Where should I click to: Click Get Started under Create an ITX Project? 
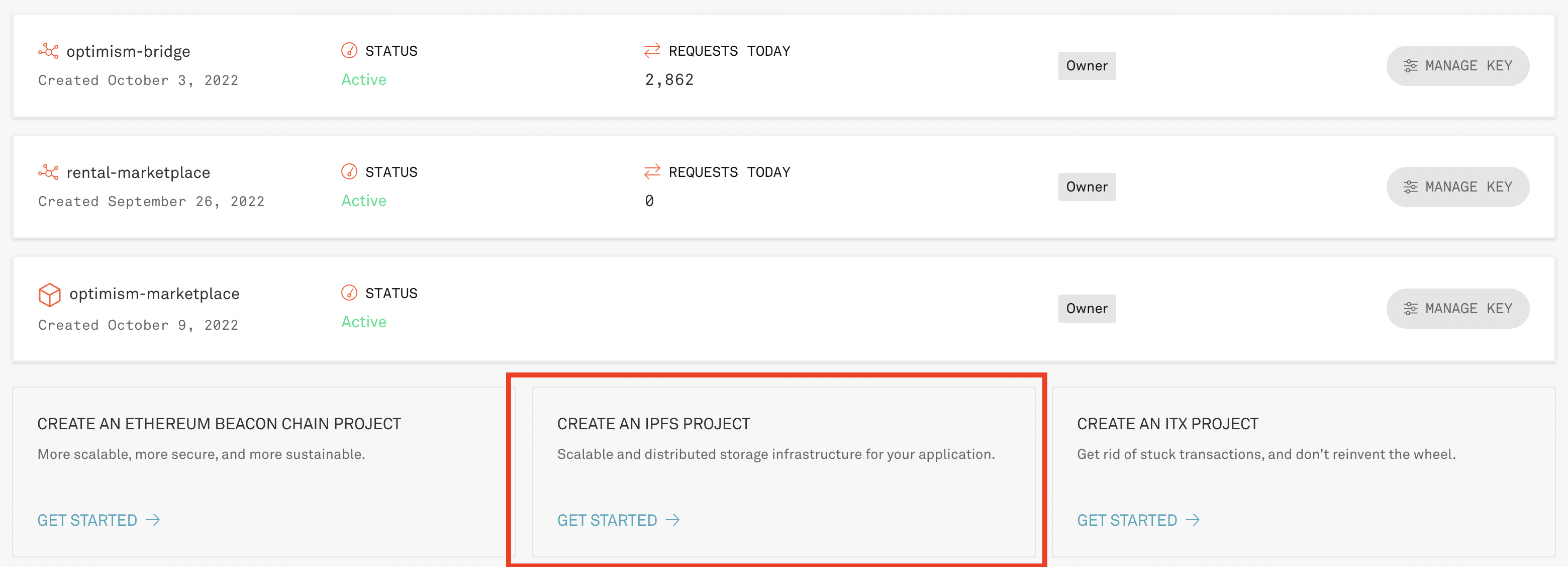click(1139, 520)
